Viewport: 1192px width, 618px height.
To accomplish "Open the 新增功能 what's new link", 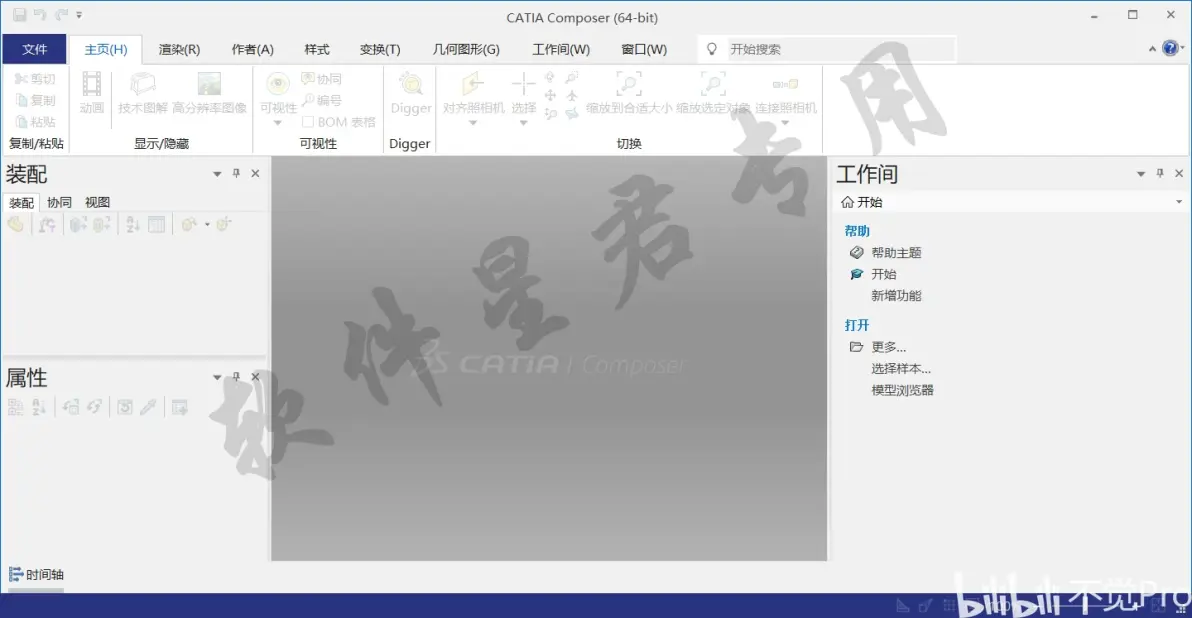I will coord(896,296).
